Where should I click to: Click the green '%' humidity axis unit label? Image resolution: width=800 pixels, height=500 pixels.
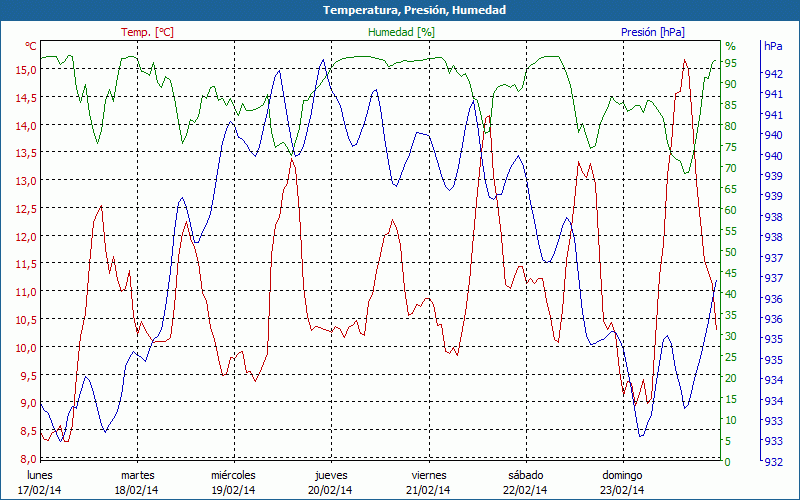(730, 46)
